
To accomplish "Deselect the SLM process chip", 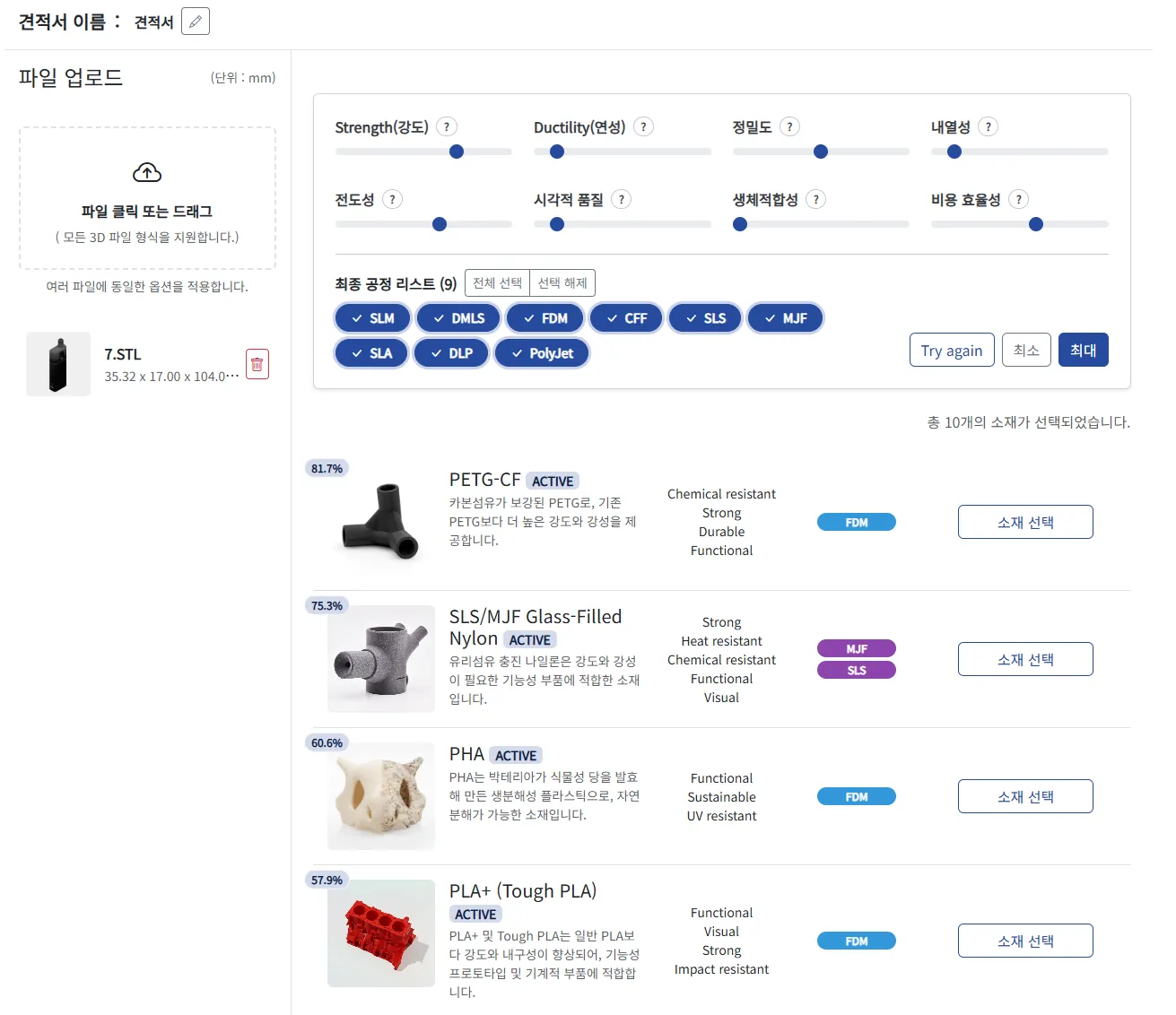I will [x=372, y=318].
